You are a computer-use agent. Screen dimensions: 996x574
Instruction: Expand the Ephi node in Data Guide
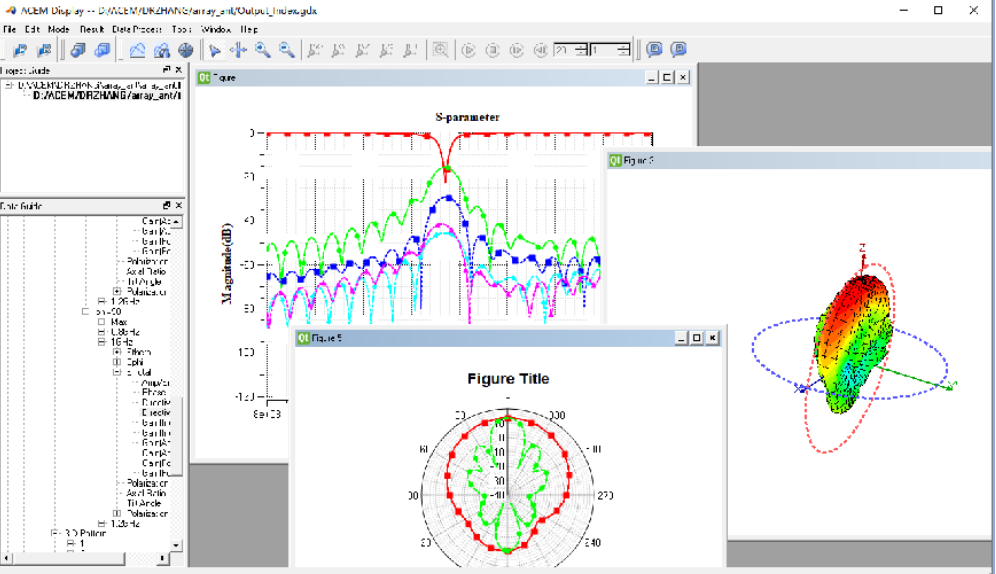(x=117, y=362)
